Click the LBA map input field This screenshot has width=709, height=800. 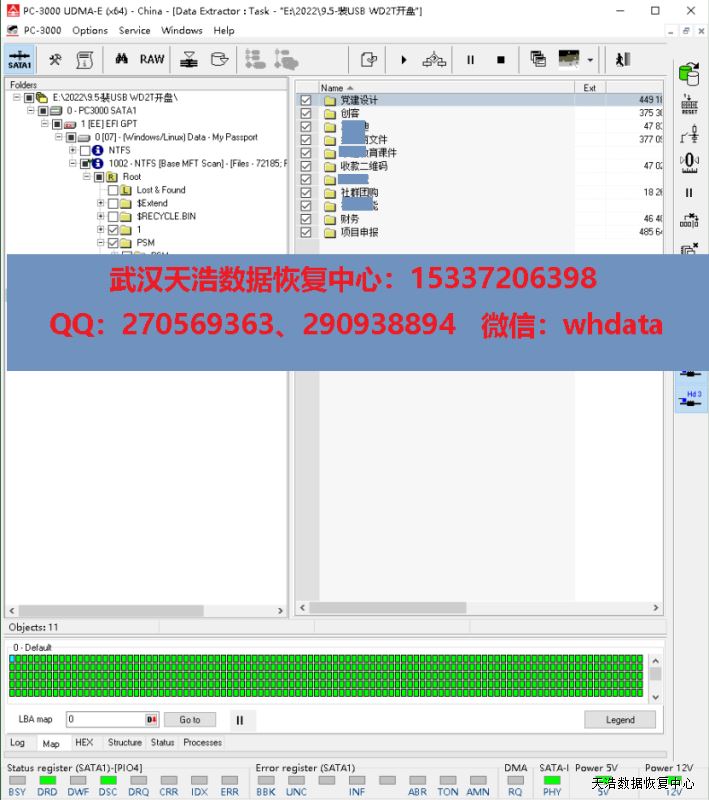tap(105, 719)
